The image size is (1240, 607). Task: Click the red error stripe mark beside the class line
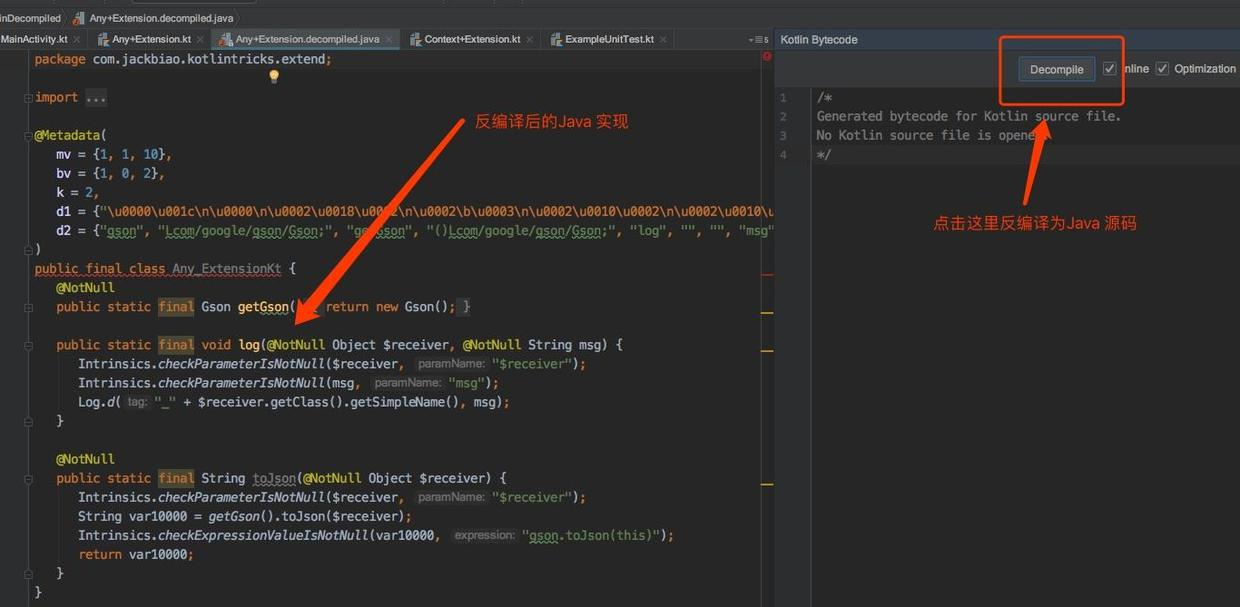click(767, 274)
